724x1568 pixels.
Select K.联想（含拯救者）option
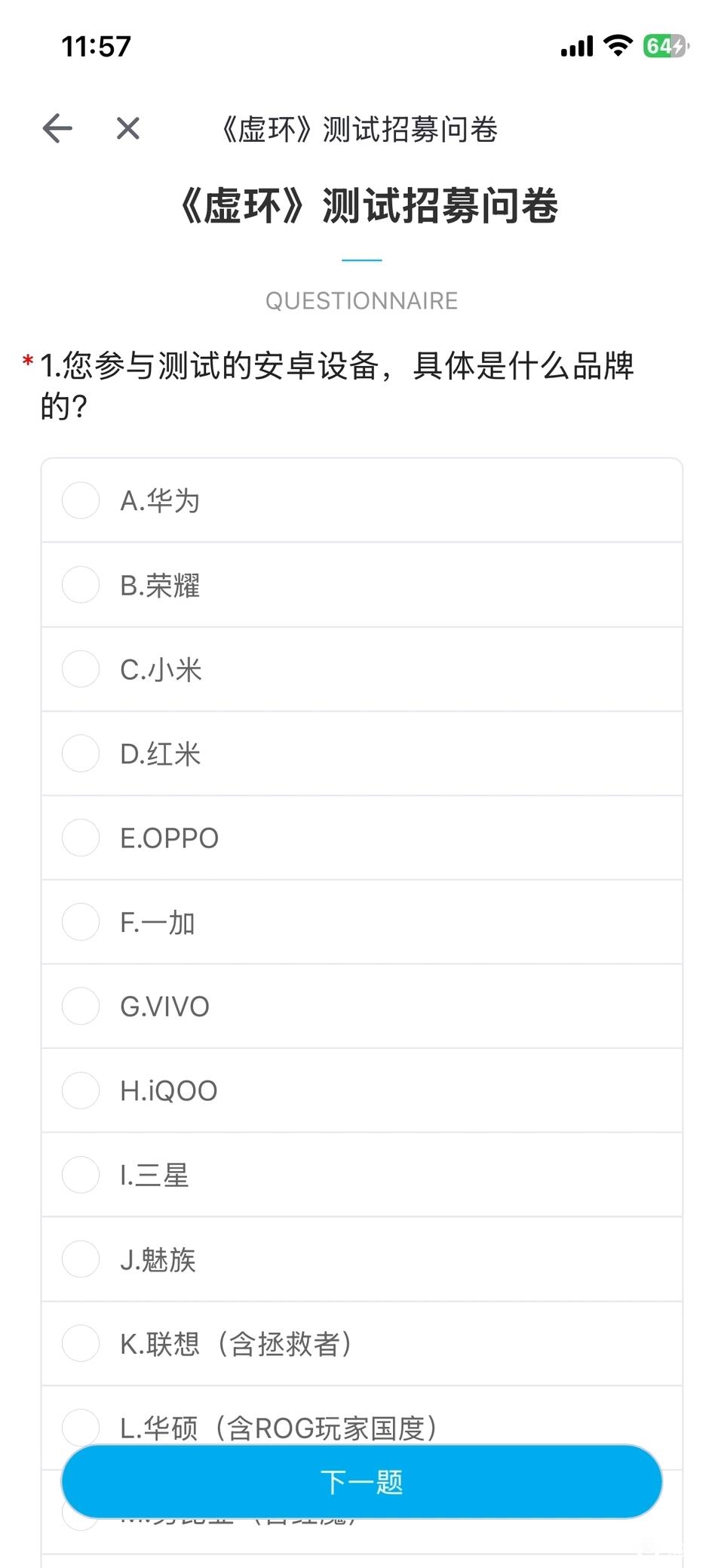pos(81,1343)
